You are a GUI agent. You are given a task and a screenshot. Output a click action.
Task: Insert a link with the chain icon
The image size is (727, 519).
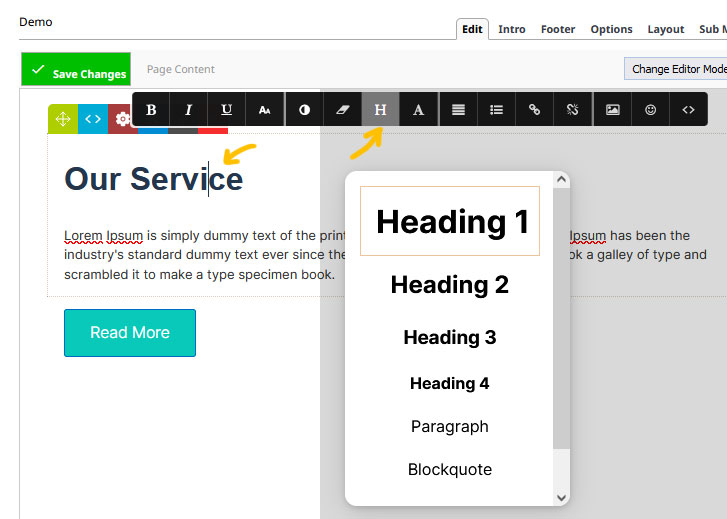click(x=534, y=110)
